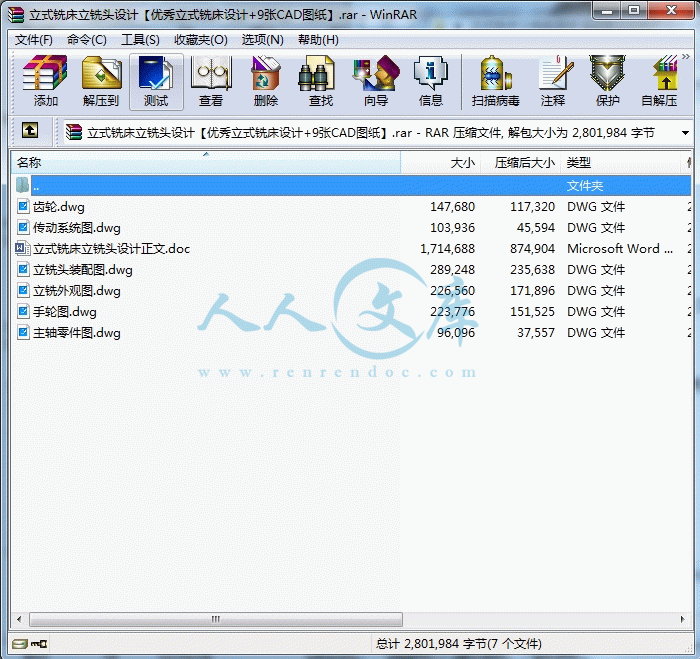Sort by the 类型 column header
Viewport: 700px width, 659px height.
point(623,163)
